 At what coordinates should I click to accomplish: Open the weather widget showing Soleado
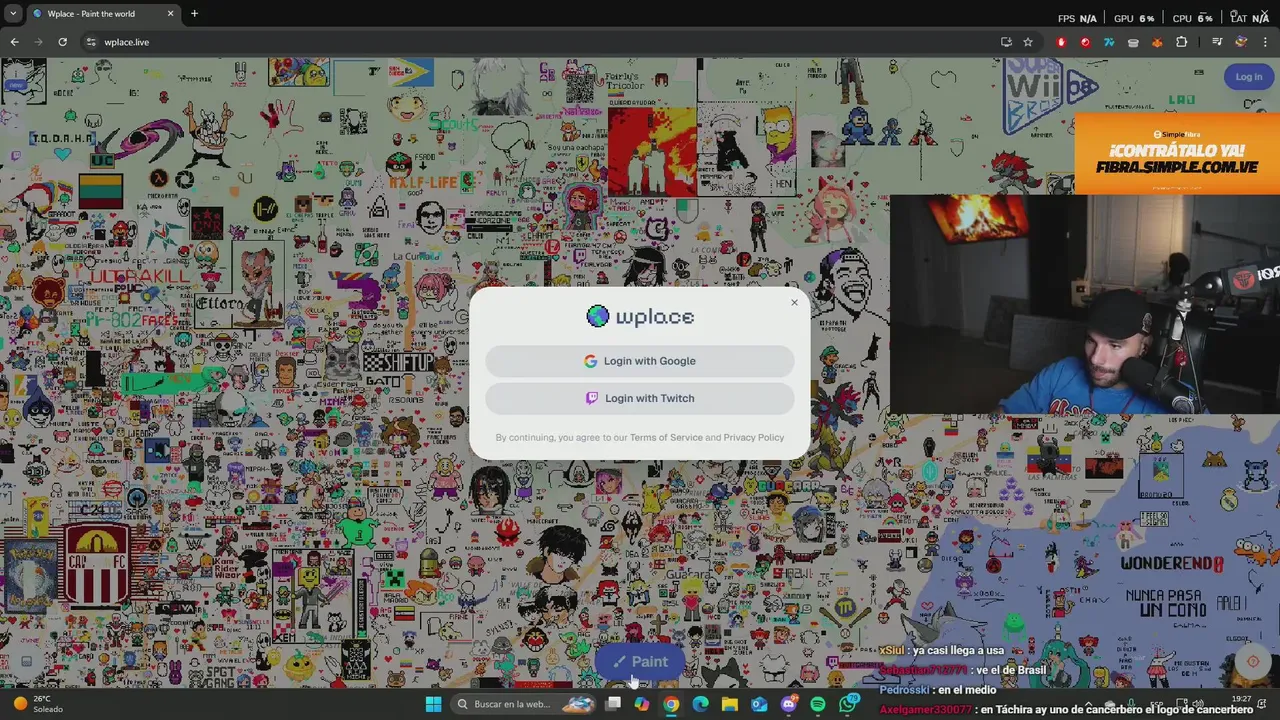pos(36,704)
